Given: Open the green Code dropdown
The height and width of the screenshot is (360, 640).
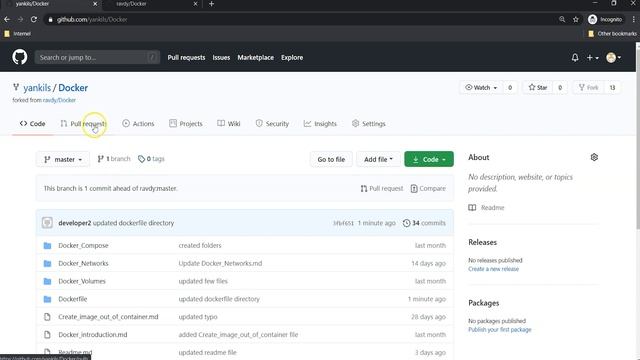Looking at the screenshot, I should point(429,159).
